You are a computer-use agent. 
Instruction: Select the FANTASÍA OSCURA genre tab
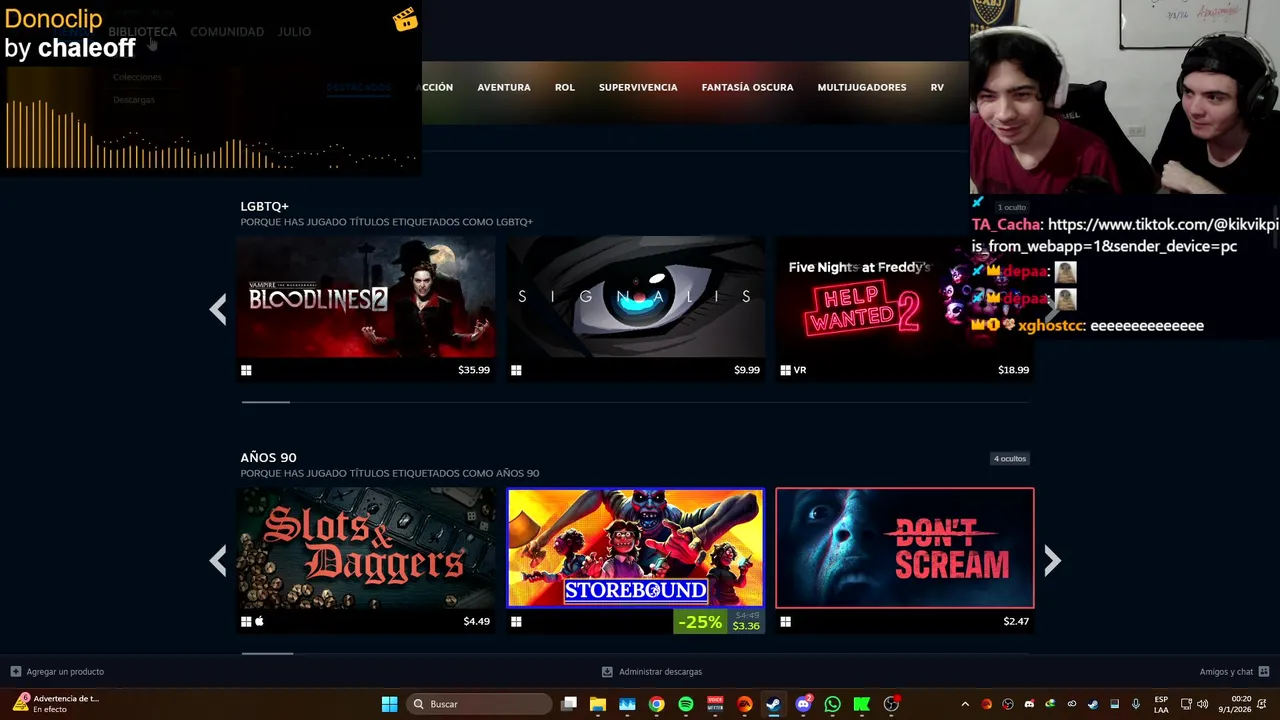coord(747,87)
